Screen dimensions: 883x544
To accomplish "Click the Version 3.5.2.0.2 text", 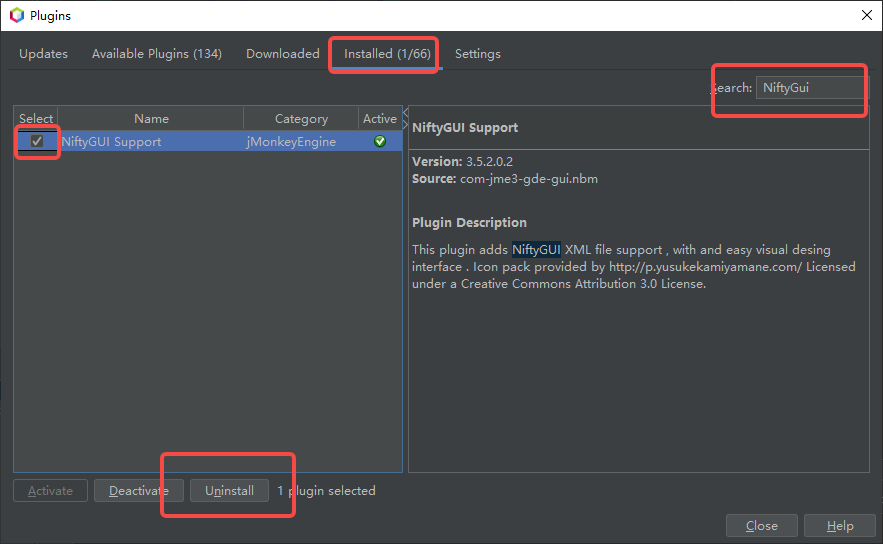I will pos(462,162).
